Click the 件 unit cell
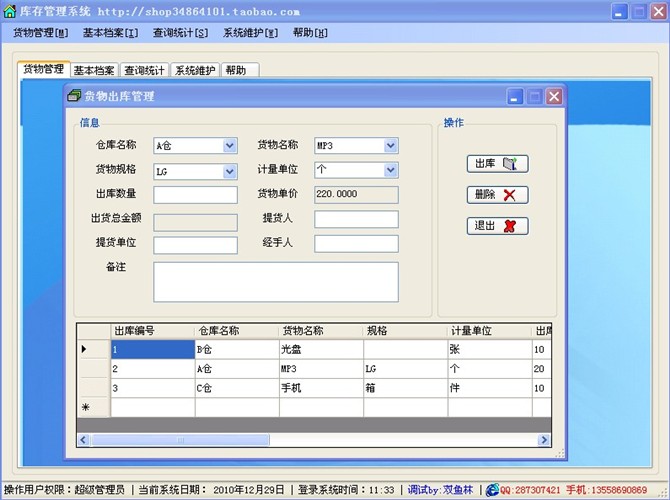 [x=490, y=388]
